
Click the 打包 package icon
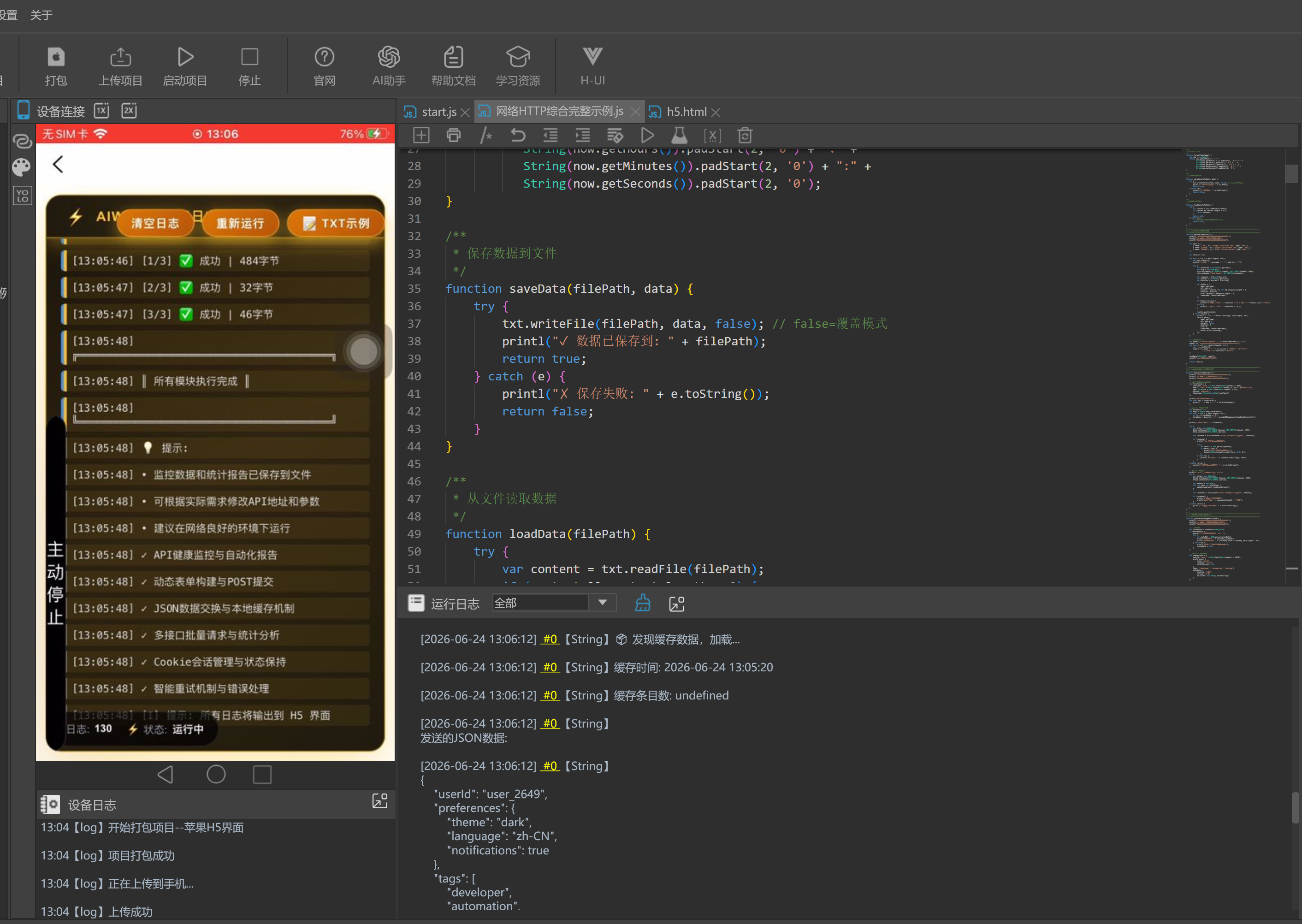[56, 65]
